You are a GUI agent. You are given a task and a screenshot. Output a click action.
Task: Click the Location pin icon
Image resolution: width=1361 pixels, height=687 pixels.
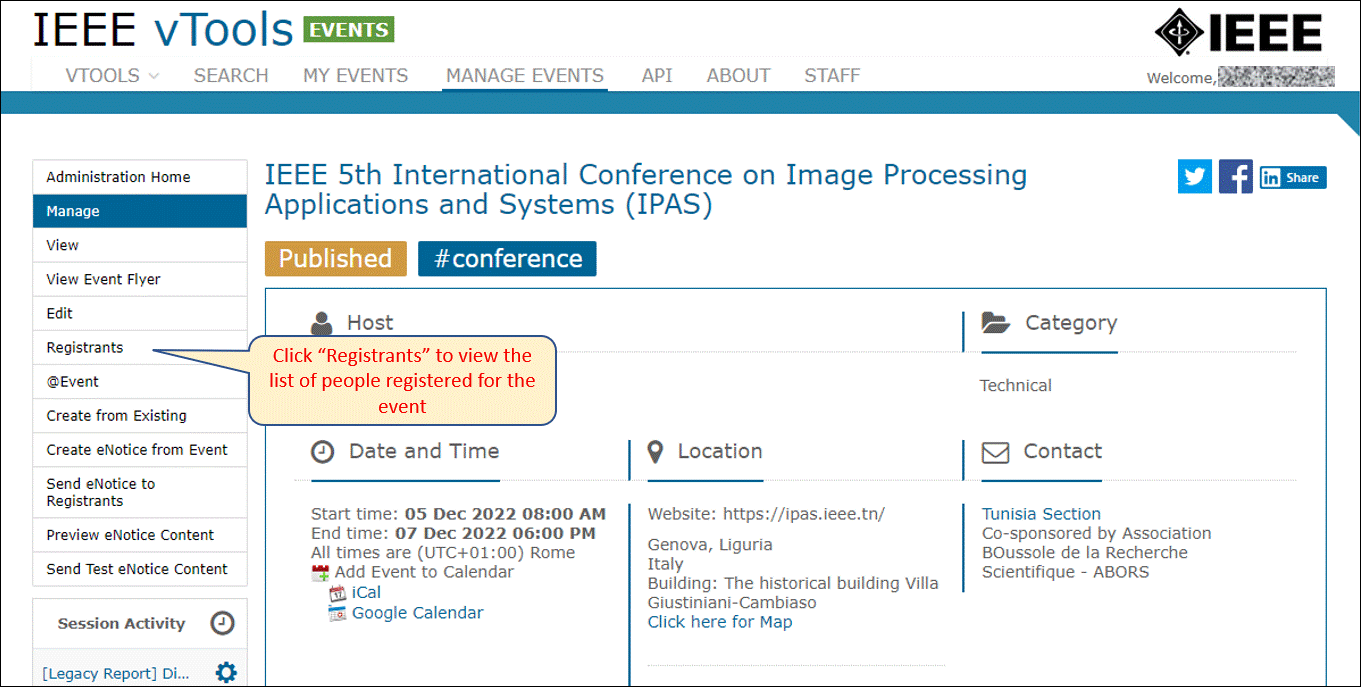pyautogui.click(x=656, y=452)
